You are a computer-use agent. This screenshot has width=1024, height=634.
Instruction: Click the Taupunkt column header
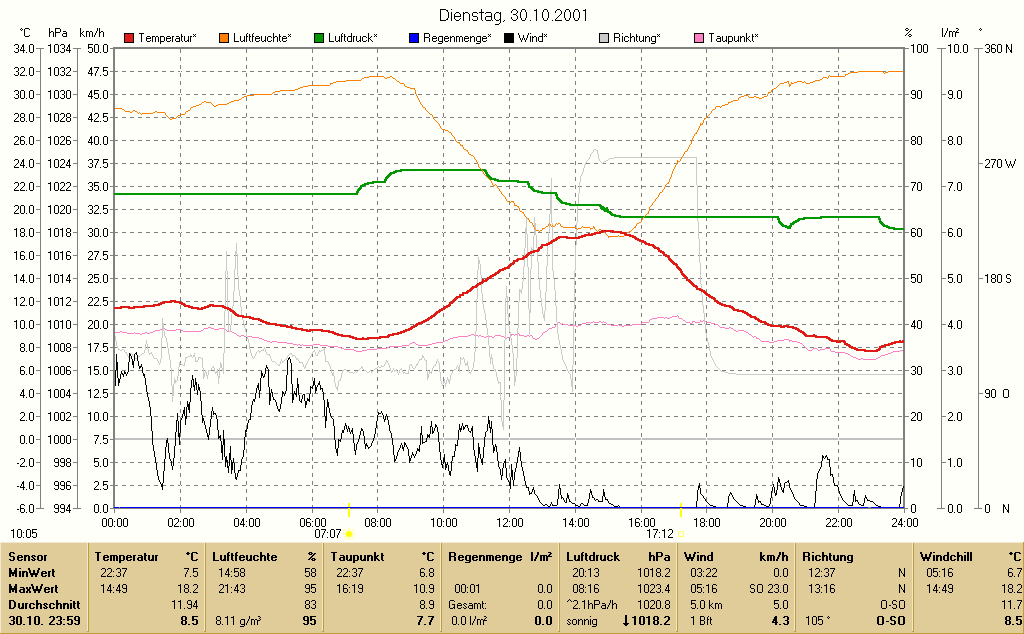pyautogui.click(x=357, y=557)
